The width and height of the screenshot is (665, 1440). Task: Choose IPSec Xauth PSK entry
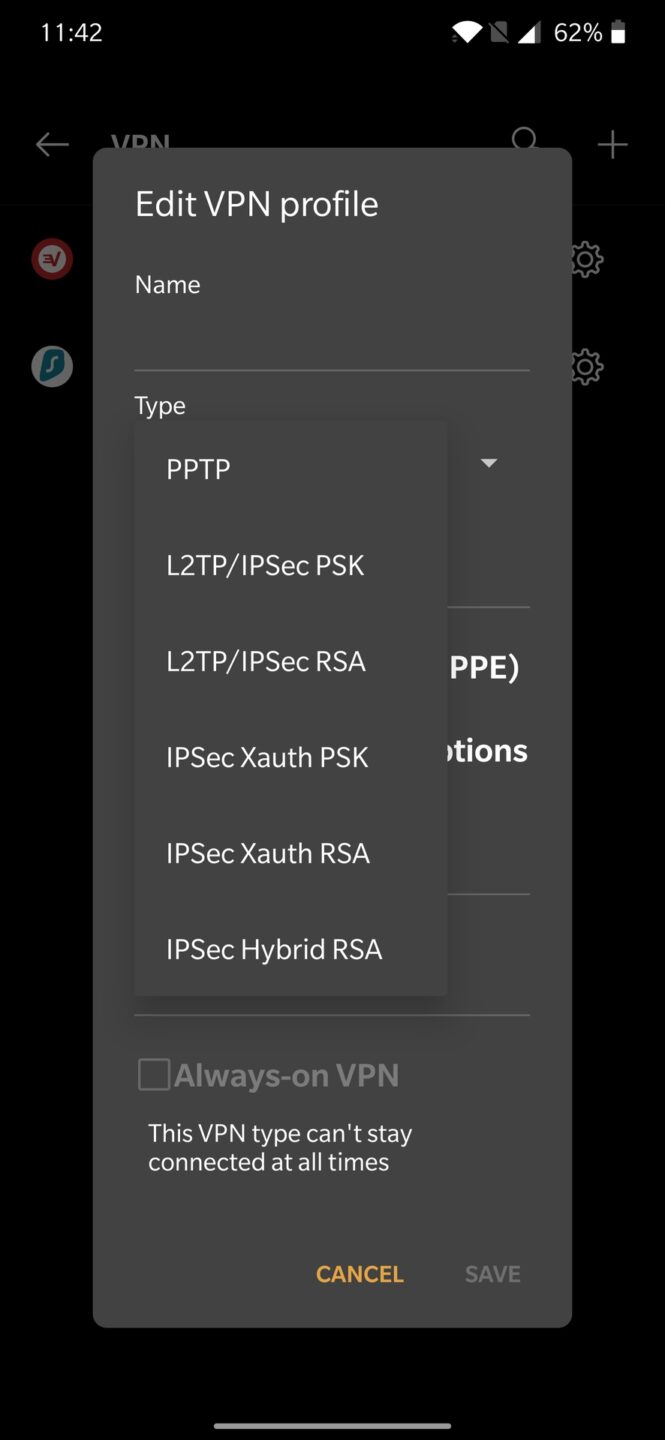pyautogui.click(x=266, y=756)
